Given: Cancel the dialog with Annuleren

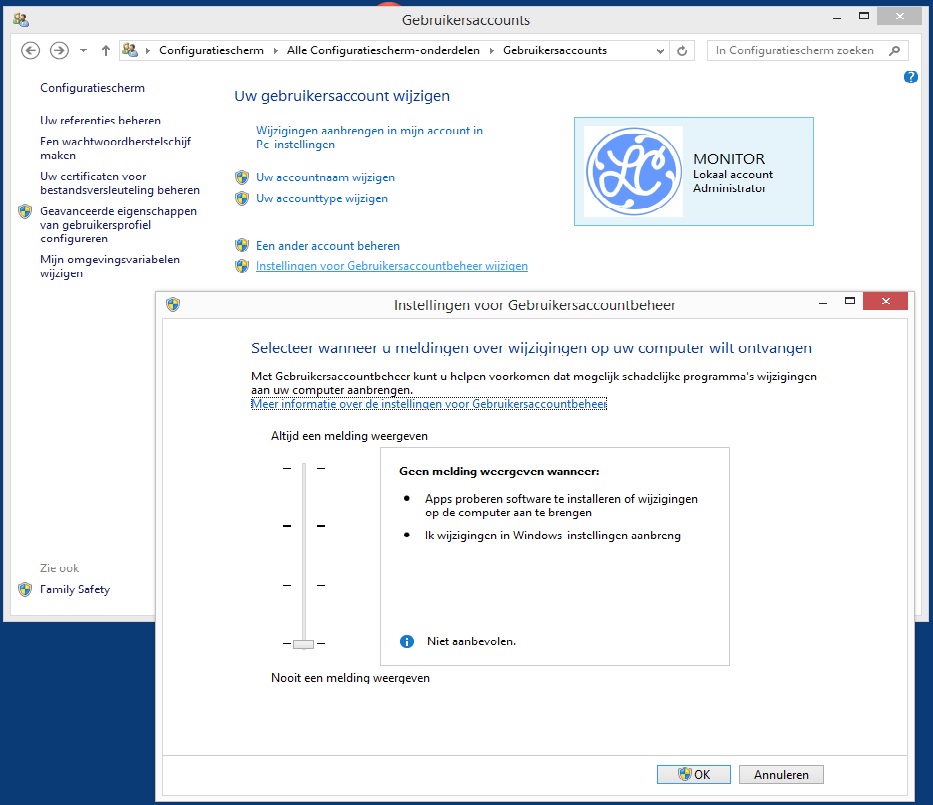Looking at the screenshot, I should click(781, 774).
